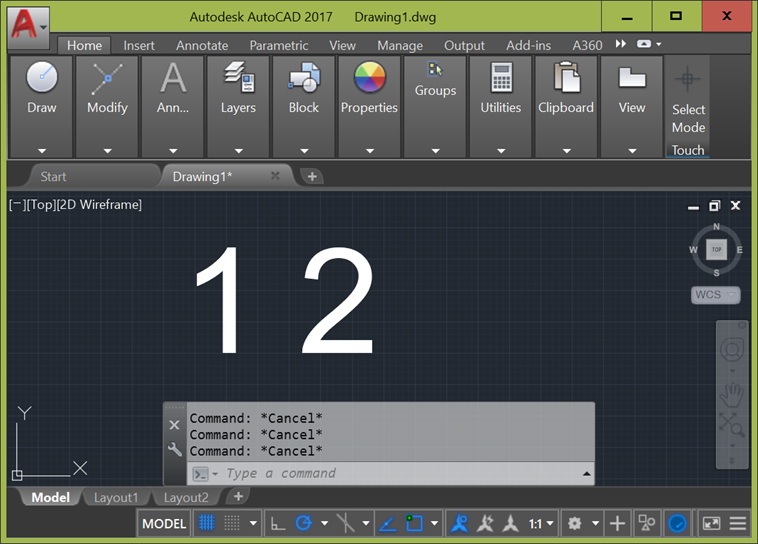758x544 pixels.
Task: Click the MODEL space button
Action: 164,523
